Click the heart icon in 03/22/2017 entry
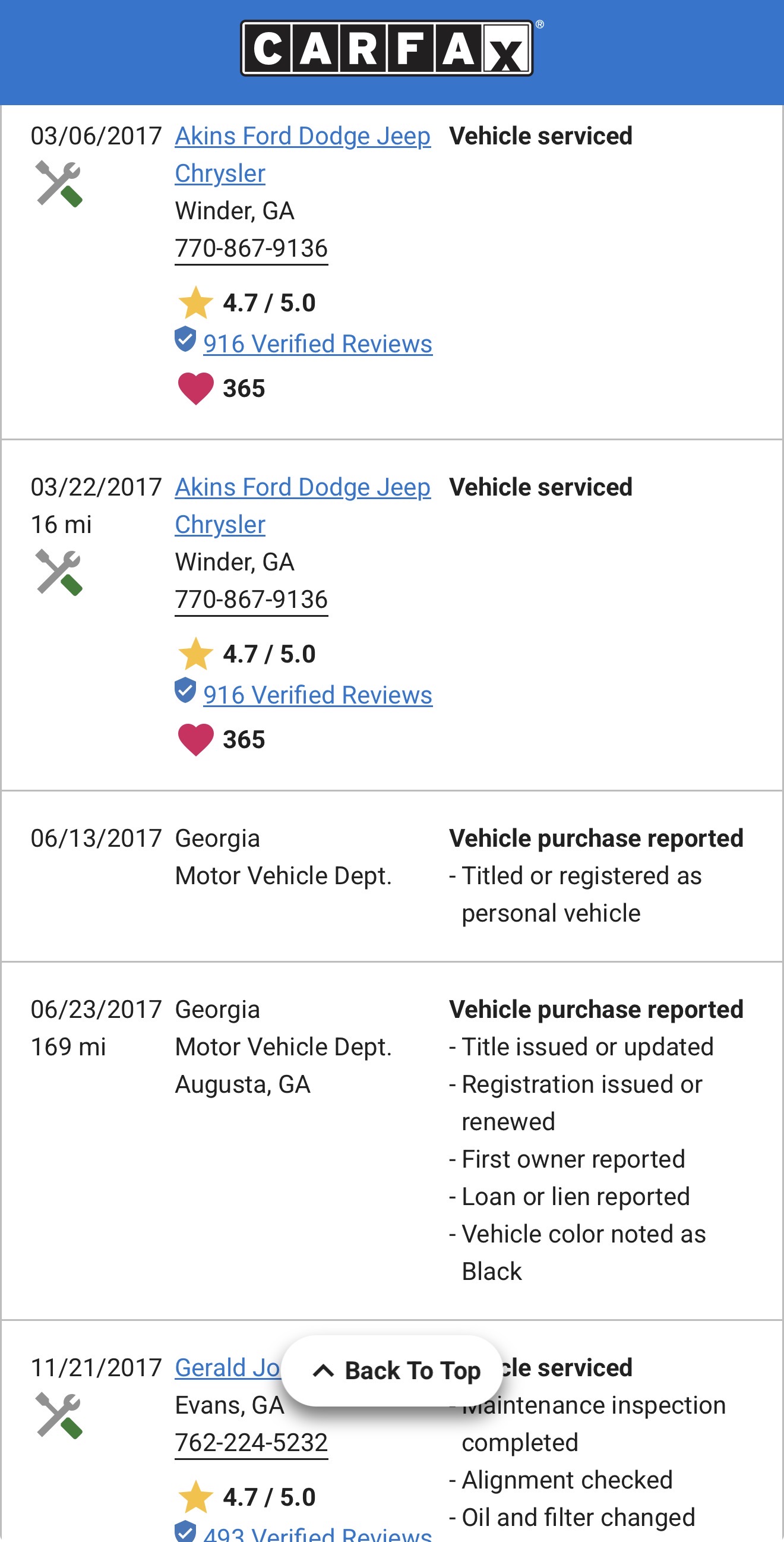 [x=195, y=740]
